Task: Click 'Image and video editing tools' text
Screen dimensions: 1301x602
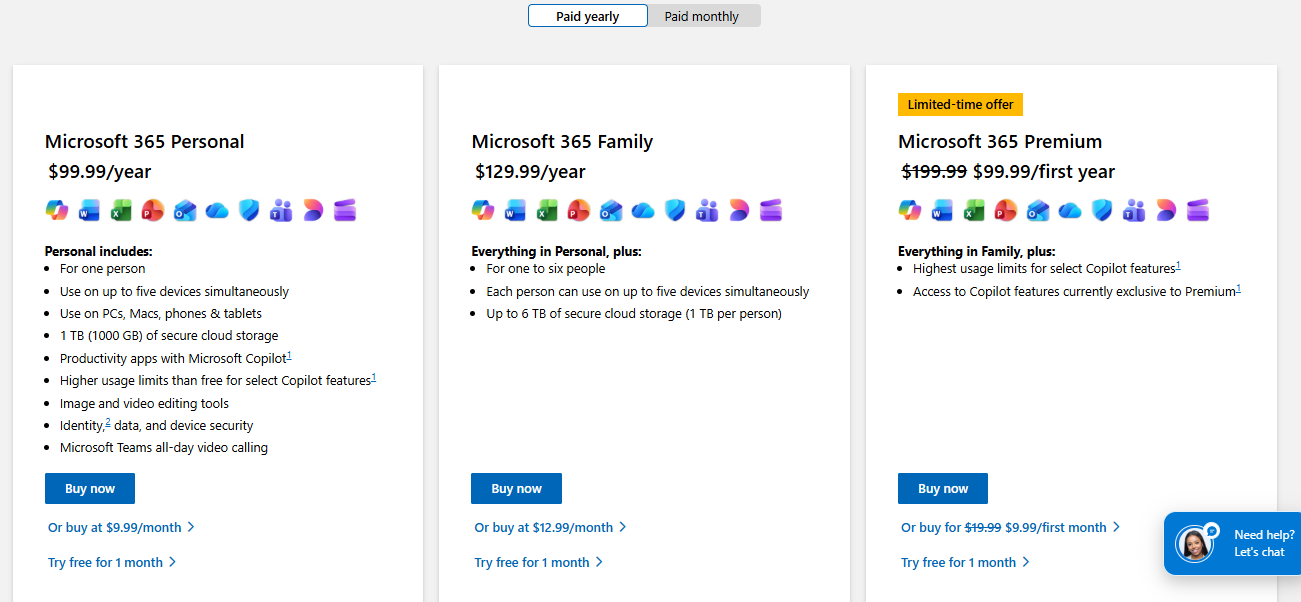Action: pos(144,403)
